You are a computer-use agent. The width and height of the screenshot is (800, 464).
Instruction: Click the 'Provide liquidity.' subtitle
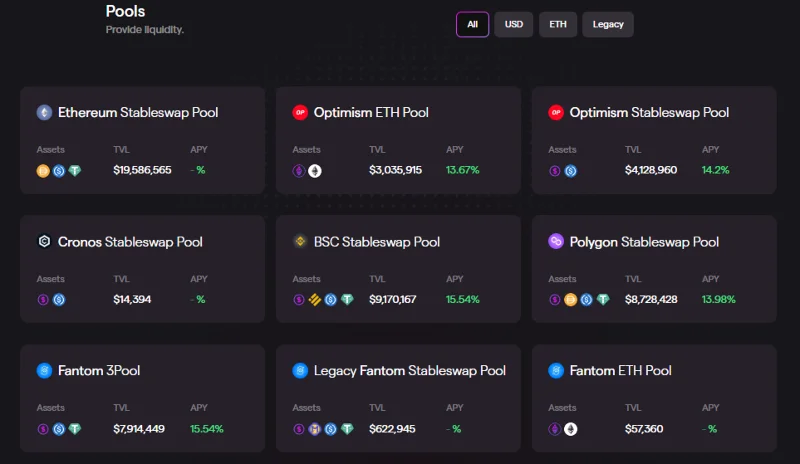[x=145, y=30]
